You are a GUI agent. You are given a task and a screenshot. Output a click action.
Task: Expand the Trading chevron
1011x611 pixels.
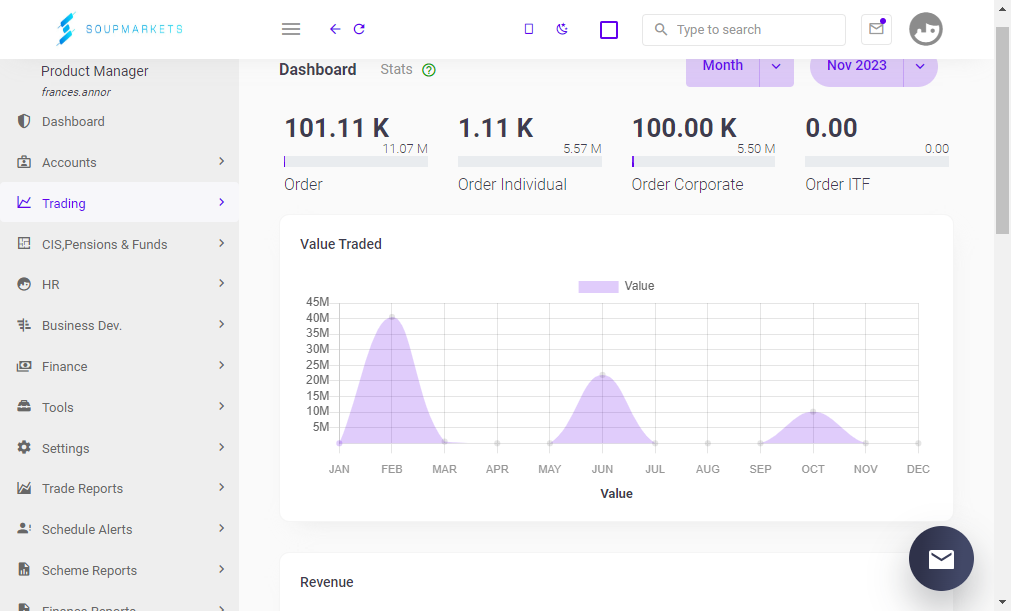tap(221, 202)
